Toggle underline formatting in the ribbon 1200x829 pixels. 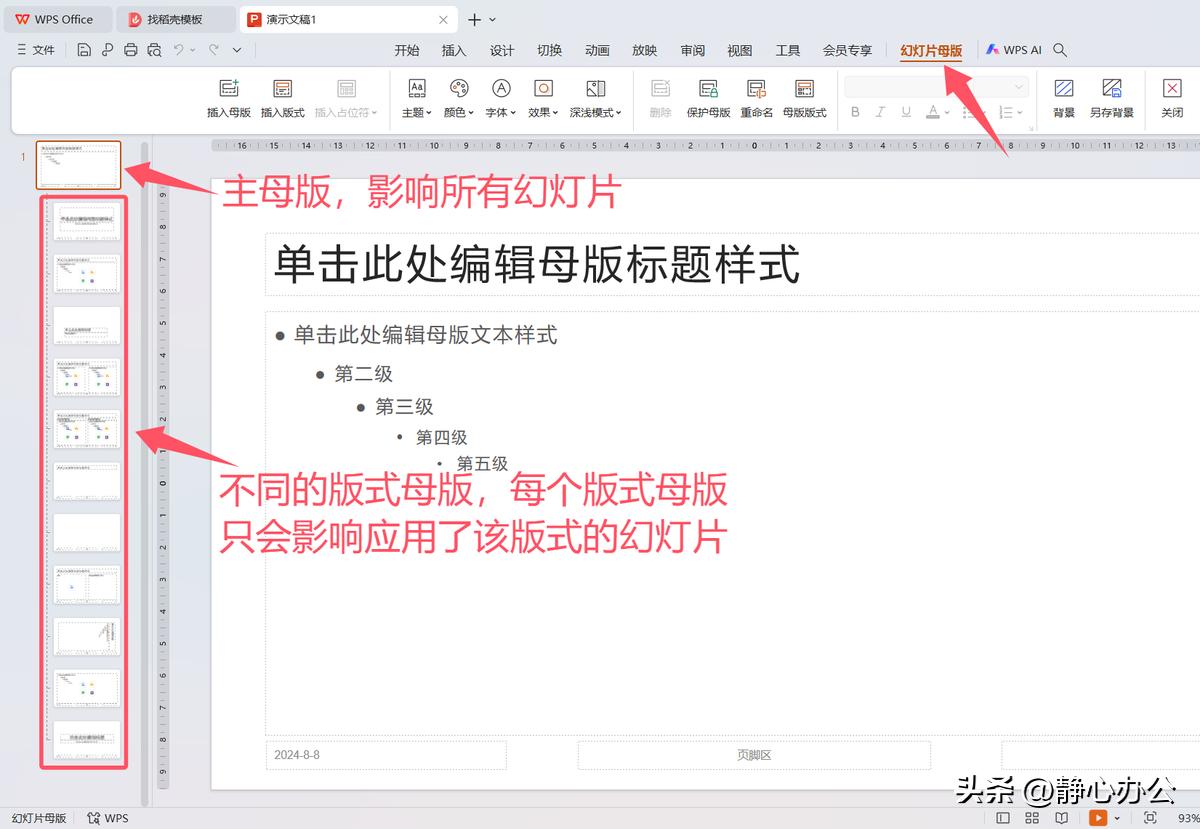tap(905, 112)
